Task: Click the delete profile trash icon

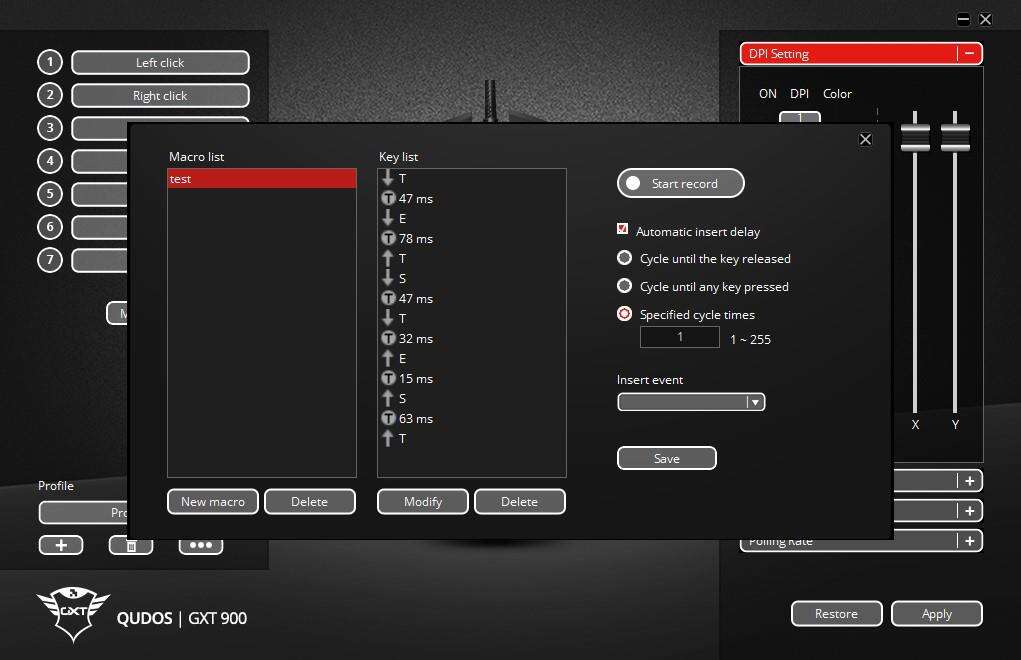Action: pos(131,545)
